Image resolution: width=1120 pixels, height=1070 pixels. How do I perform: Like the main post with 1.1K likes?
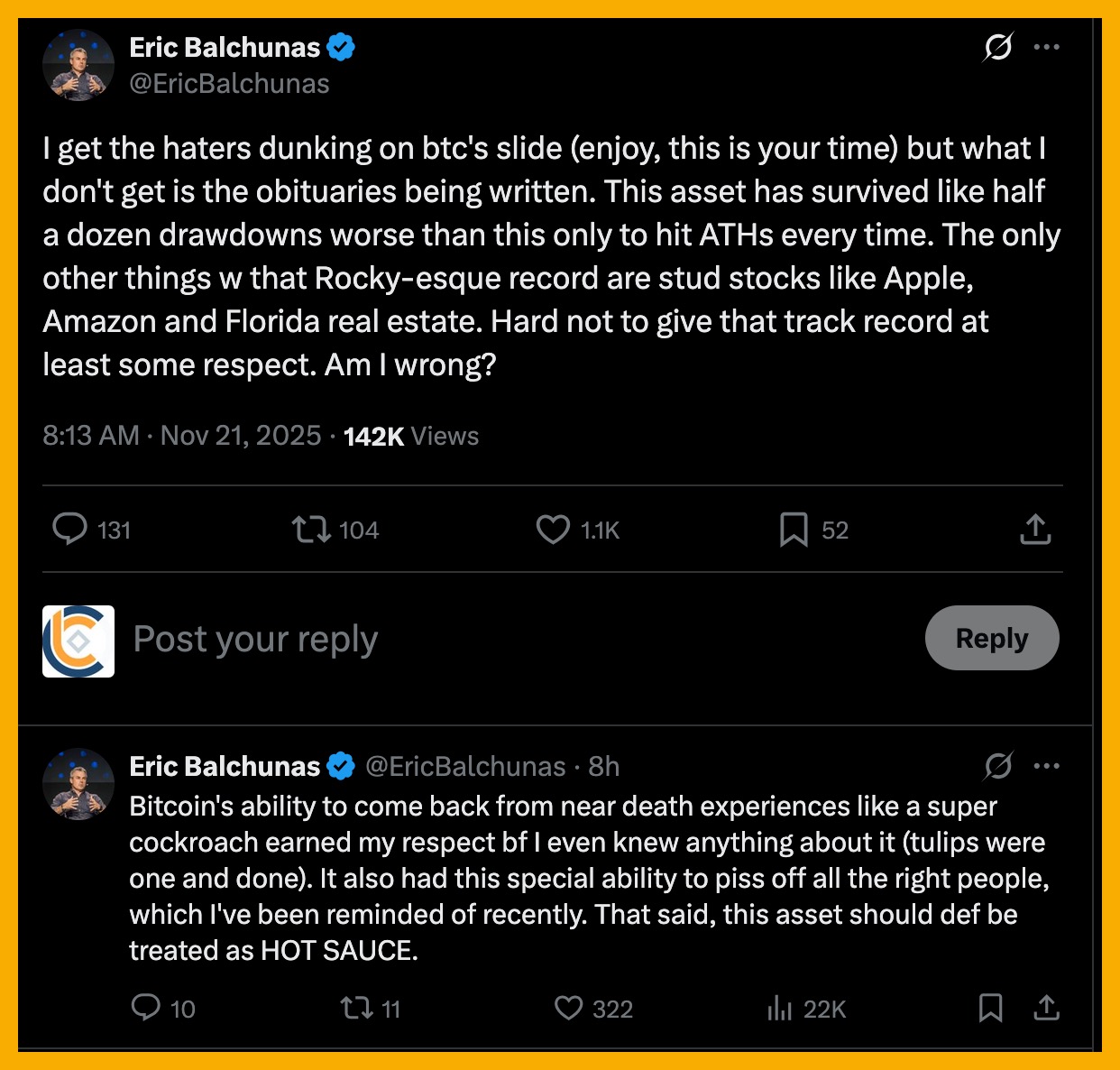(553, 530)
